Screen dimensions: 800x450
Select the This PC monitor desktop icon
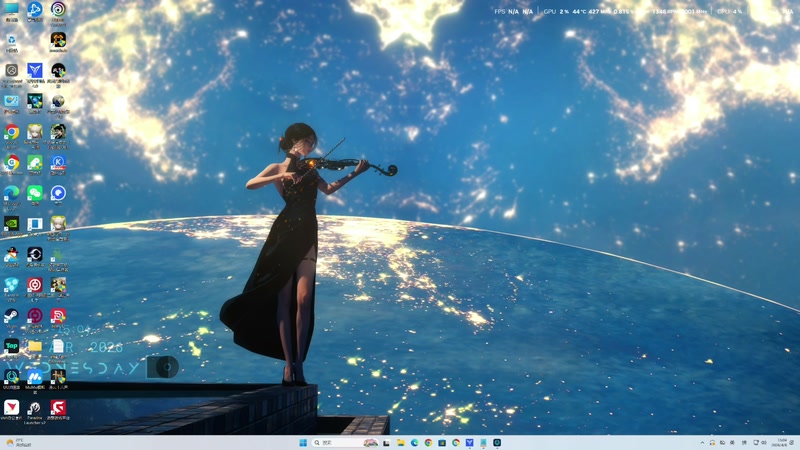[11, 9]
